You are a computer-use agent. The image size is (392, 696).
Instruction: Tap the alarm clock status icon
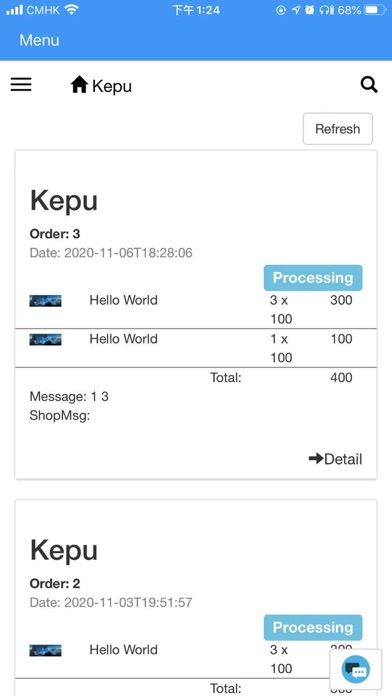click(x=310, y=10)
